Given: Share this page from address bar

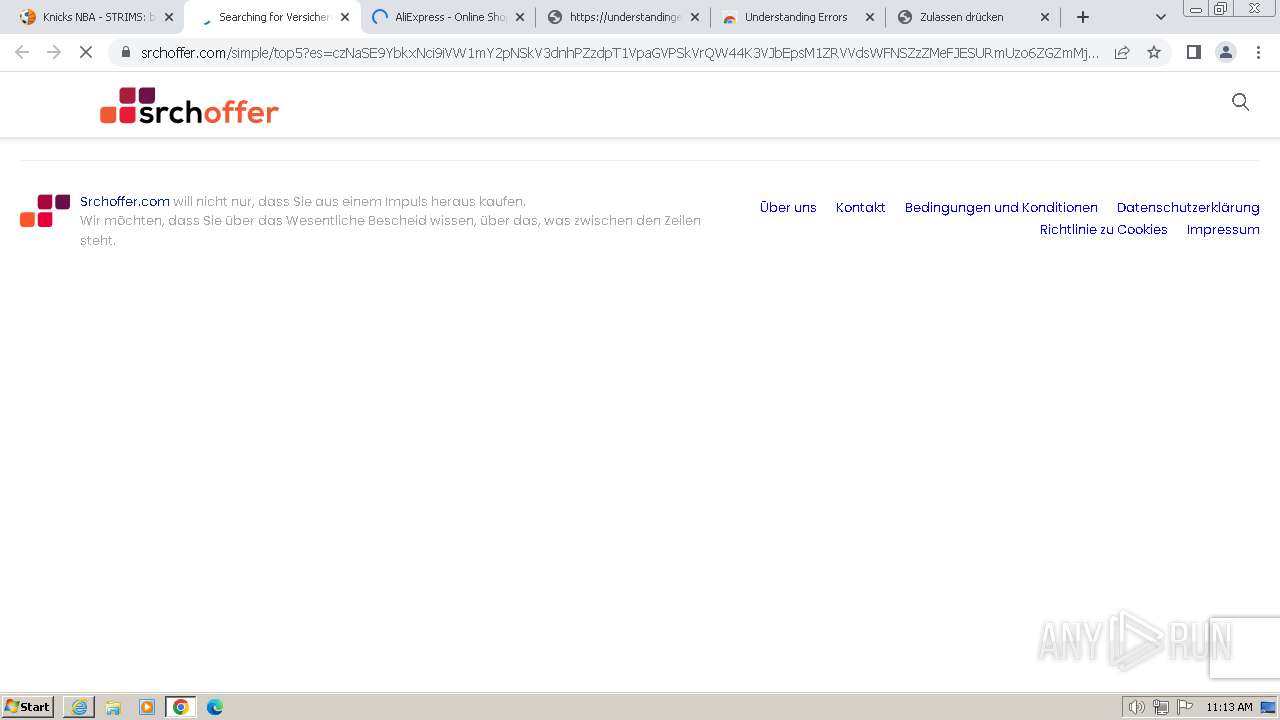Looking at the screenshot, I should pyautogui.click(x=1122, y=52).
